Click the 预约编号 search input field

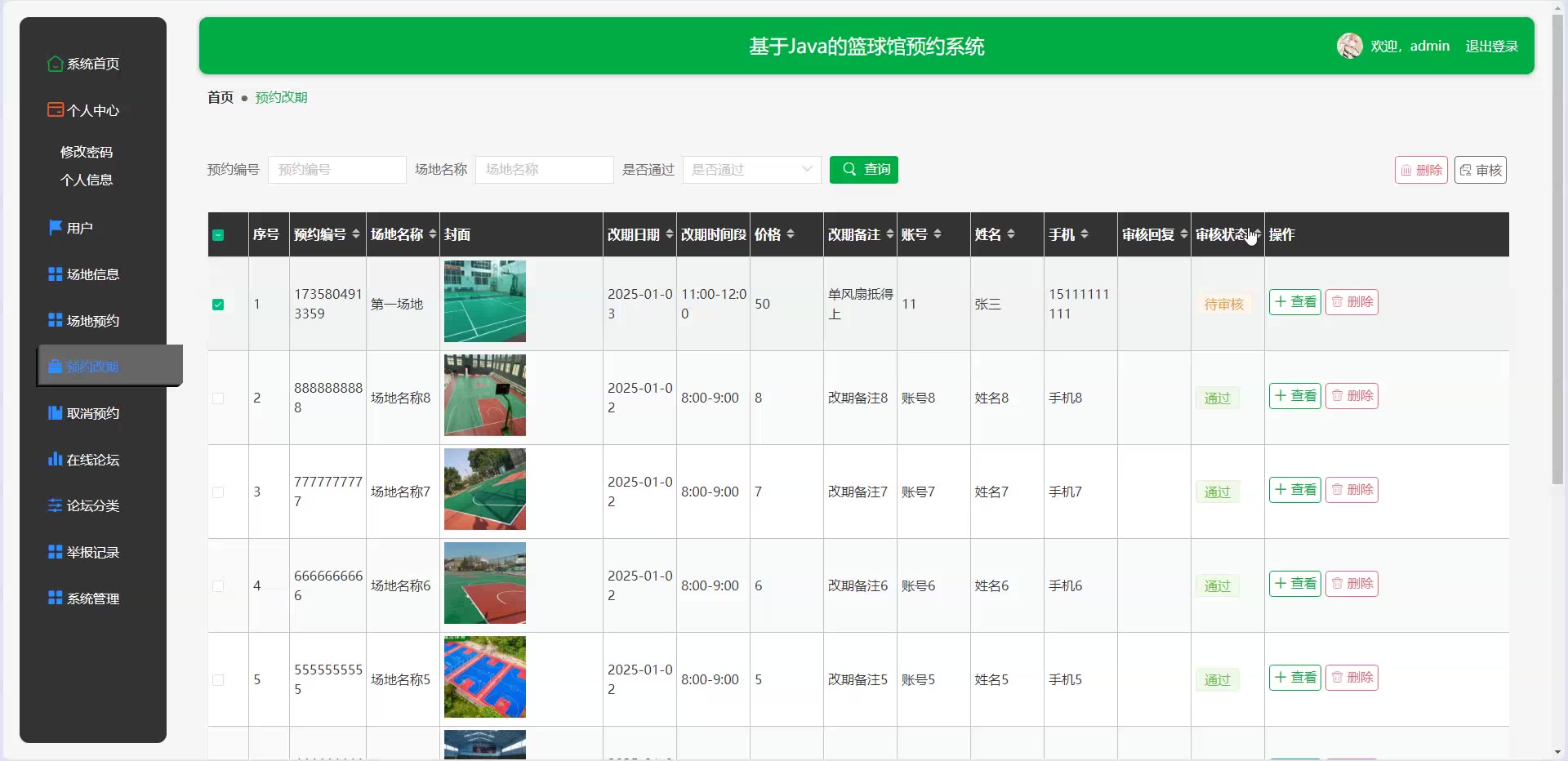coord(336,170)
